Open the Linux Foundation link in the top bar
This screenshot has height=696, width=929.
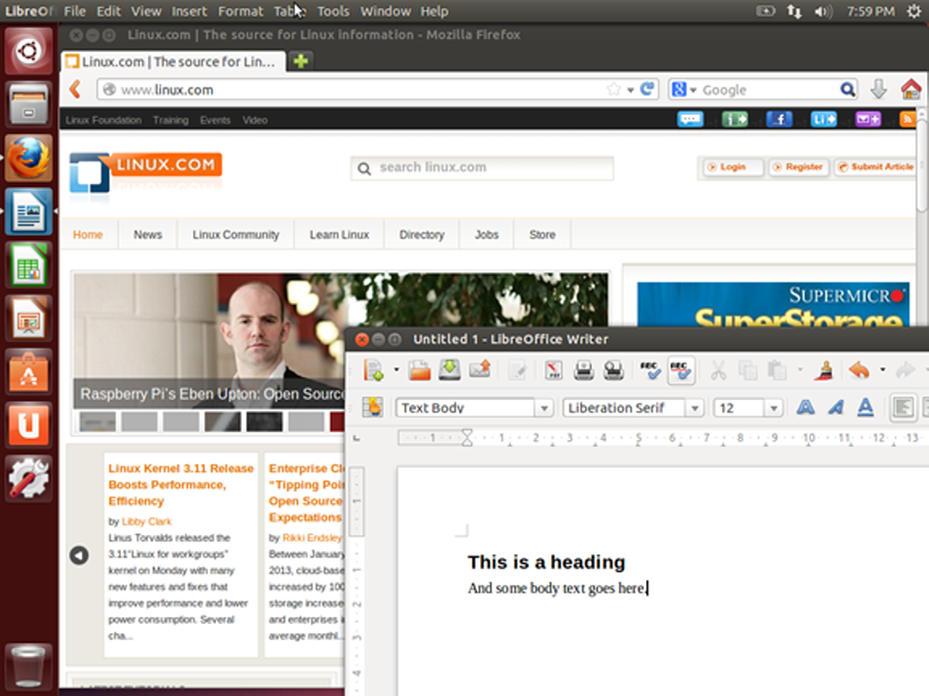(x=104, y=120)
